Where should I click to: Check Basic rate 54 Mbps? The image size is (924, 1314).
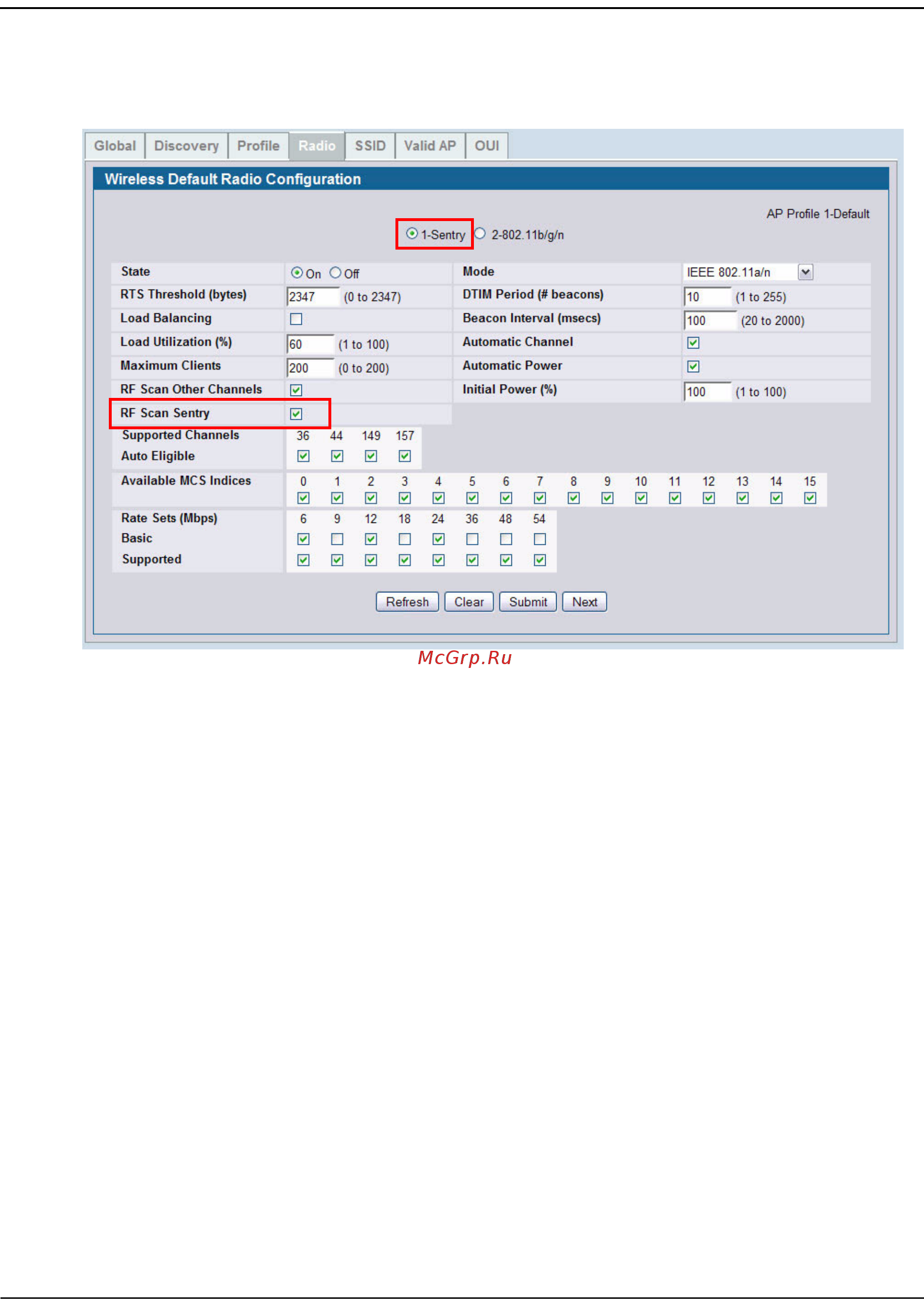click(x=539, y=539)
